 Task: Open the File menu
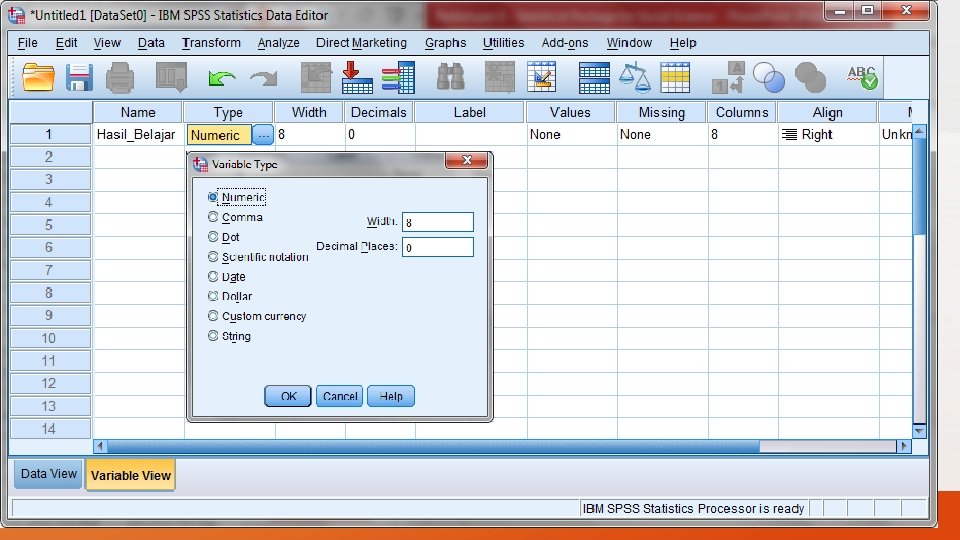click(x=28, y=43)
